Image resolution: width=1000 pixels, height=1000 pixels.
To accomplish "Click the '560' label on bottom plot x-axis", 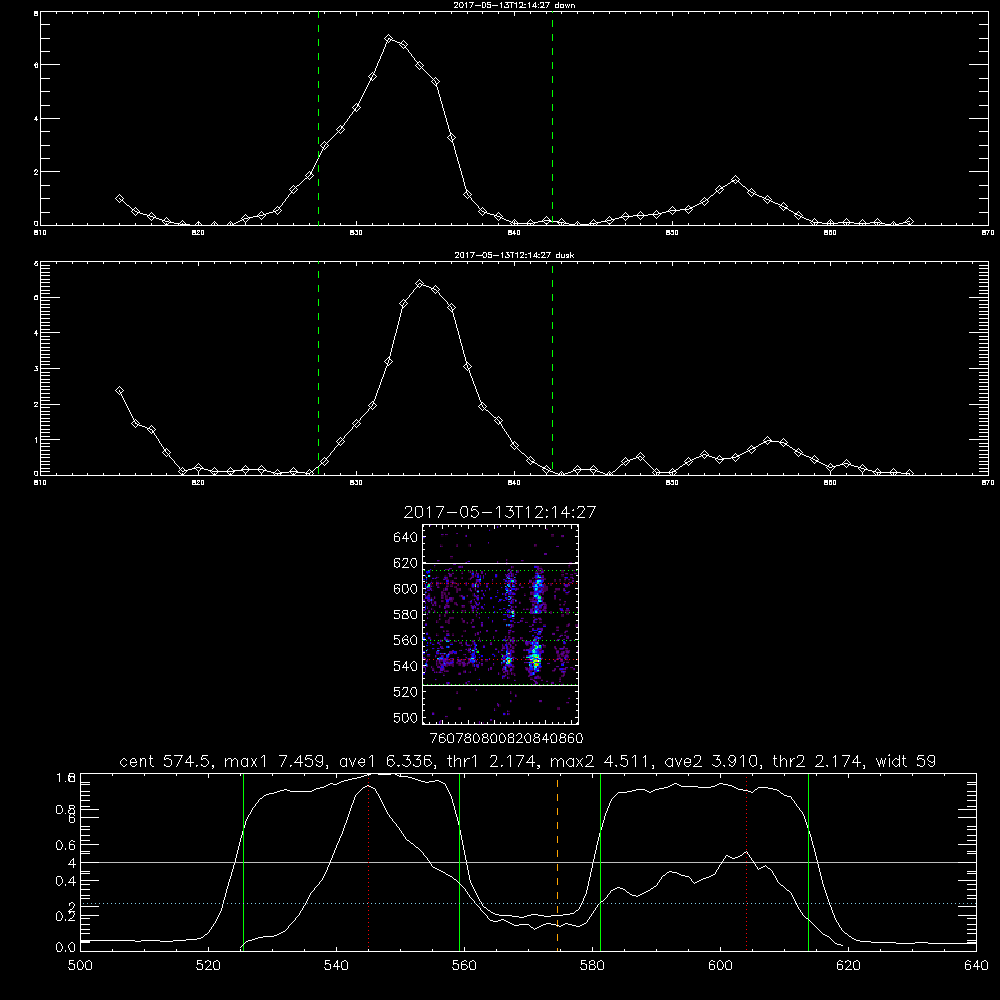I will [464, 966].
